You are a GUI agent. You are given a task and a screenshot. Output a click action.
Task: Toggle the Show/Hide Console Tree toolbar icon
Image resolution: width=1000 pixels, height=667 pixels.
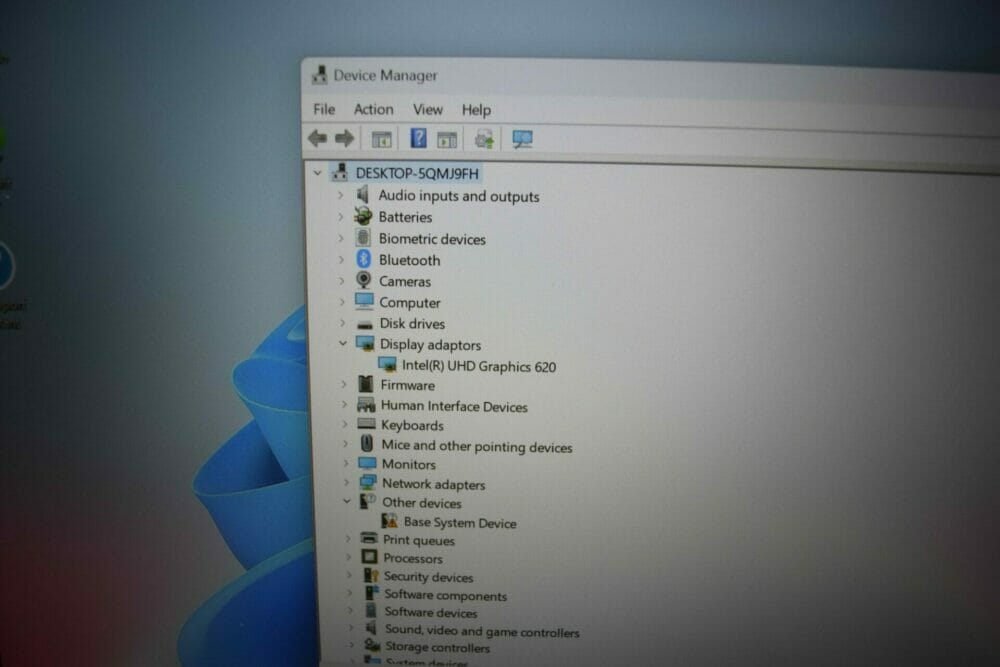381,139
